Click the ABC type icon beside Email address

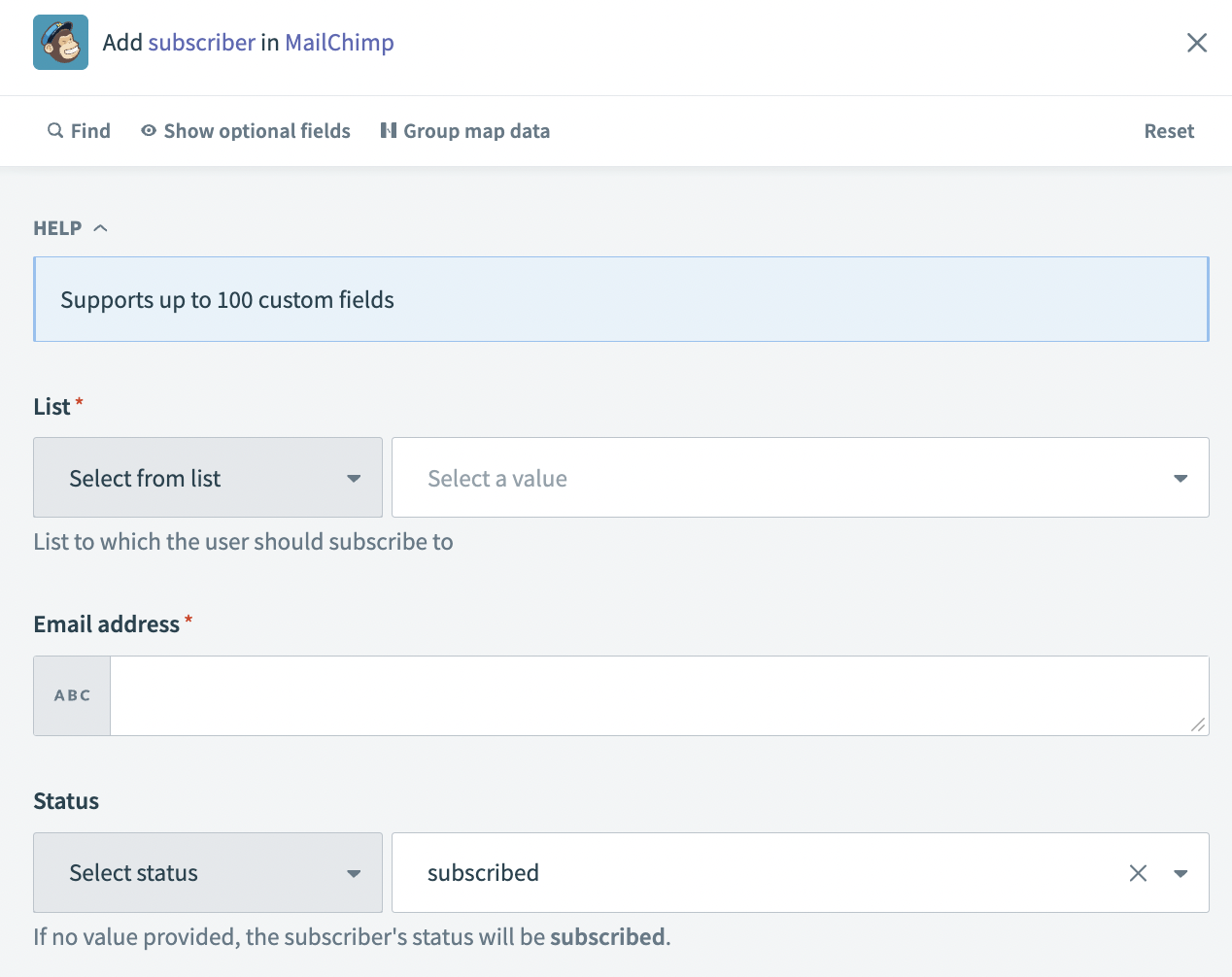point(72,695)
